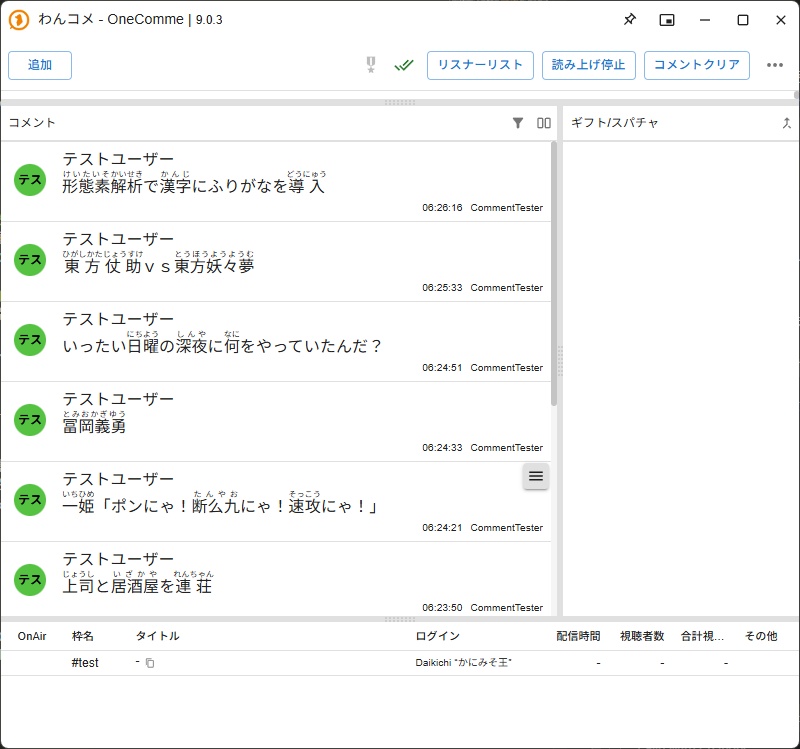Click the OneComme app logo icon
This screenshot has width=800, height=749.
point(19,20)
